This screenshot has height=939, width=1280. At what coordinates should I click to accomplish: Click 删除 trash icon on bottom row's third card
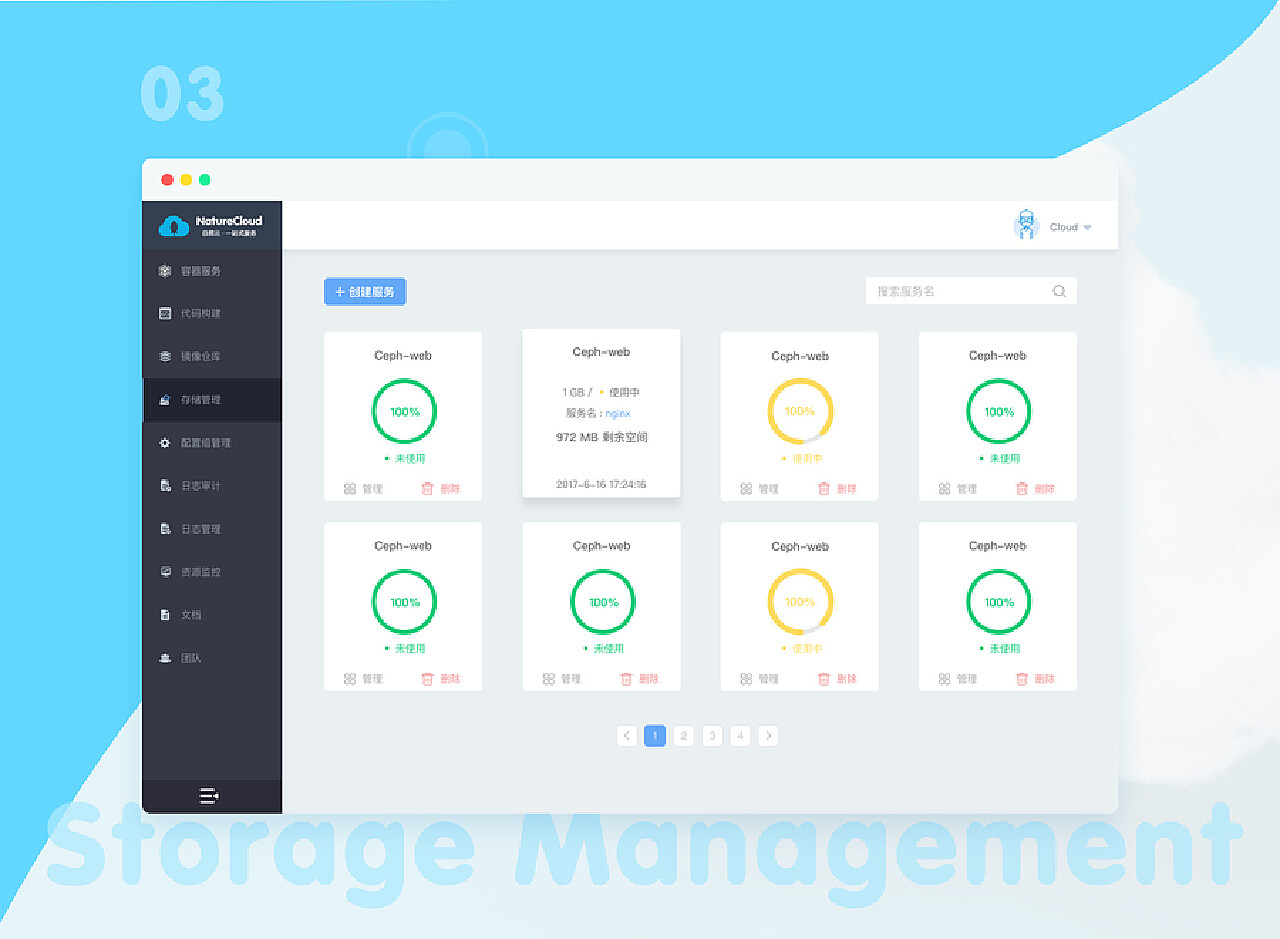(824, 679)
